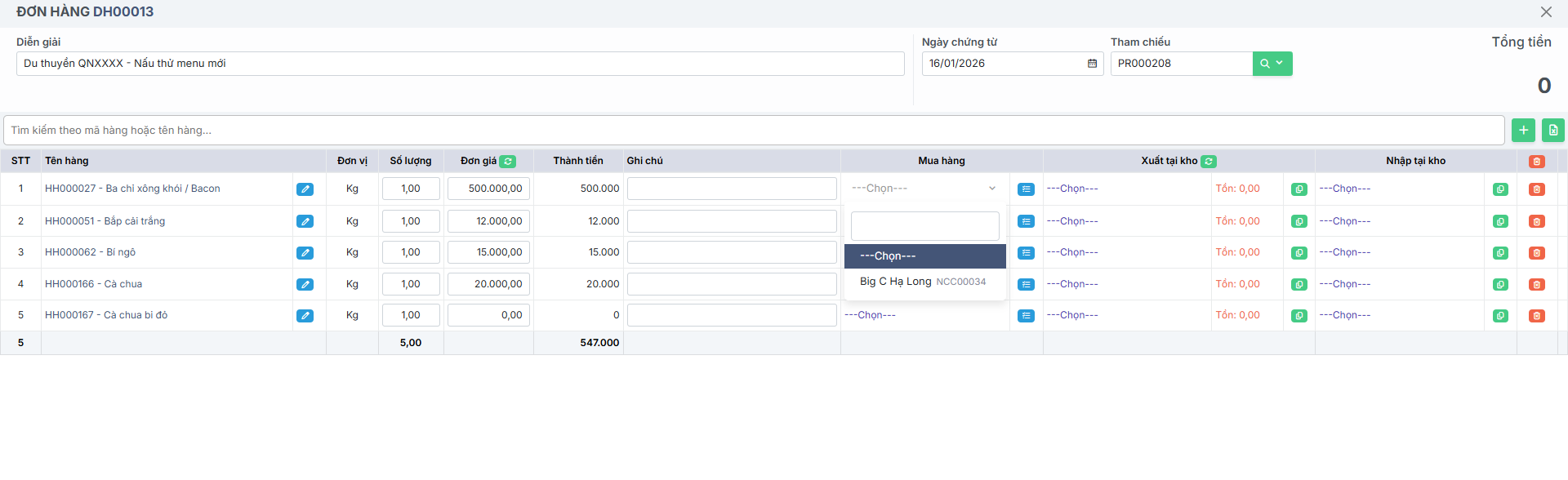This screenshot has height=480, width=1568.
Task: Refresh prices via Đơn giá header icon
Action: click(x=508, y=162)
